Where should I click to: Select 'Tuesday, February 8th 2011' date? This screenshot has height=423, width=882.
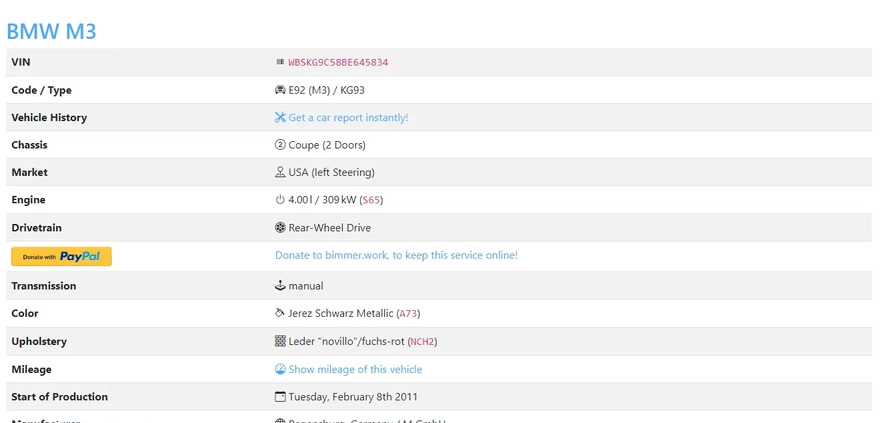pos(353,397)
